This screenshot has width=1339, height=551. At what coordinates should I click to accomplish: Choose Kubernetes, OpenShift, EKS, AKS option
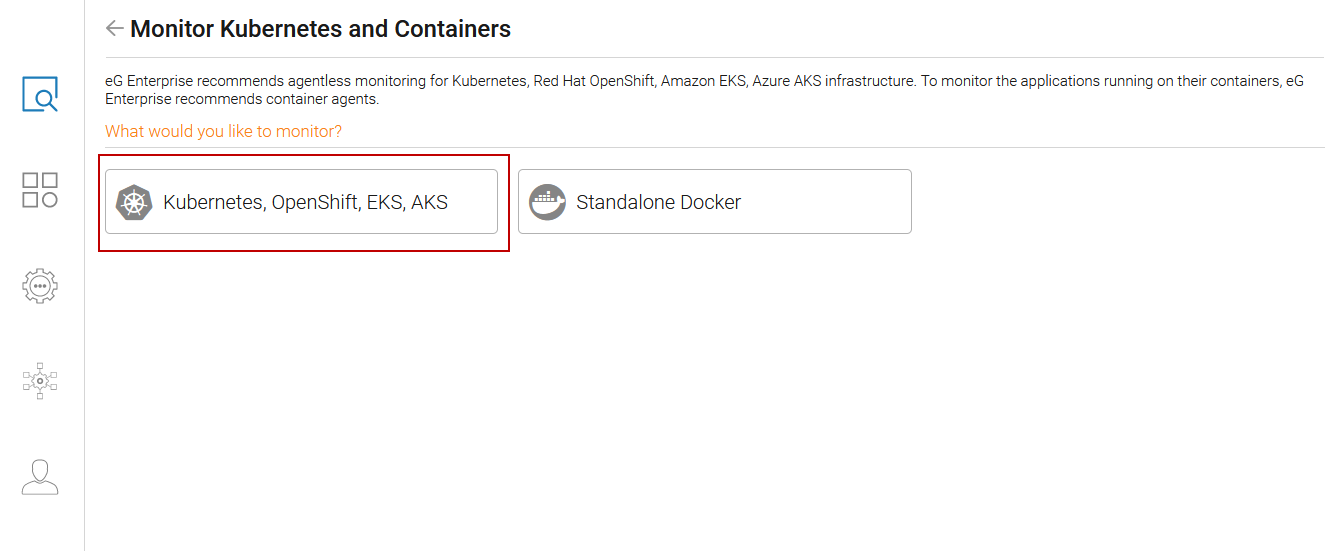click(x=301, y=202)
